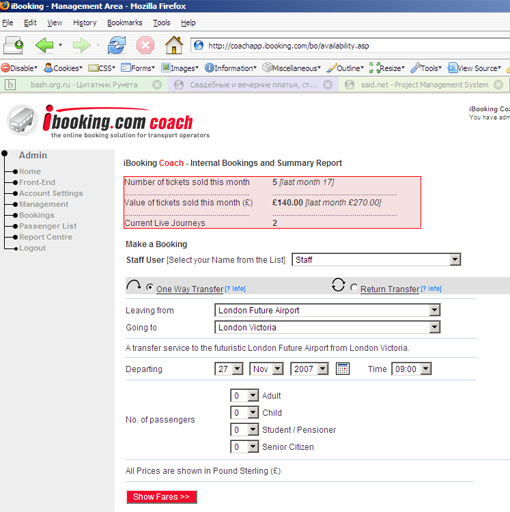Click the return circular arrows icon
Image resolution: width=510 pixels, height=512 pixels.
pos(338,285)
